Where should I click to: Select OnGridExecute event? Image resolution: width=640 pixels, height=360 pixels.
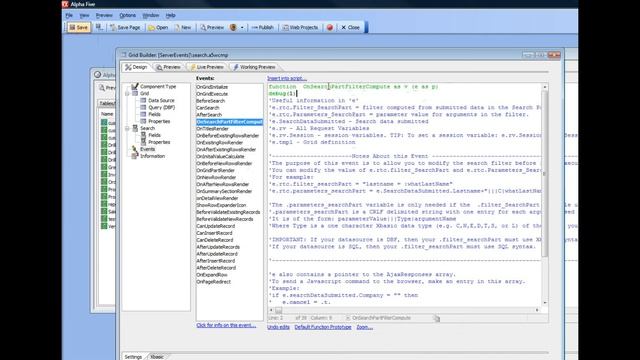[x=212, y=94]
